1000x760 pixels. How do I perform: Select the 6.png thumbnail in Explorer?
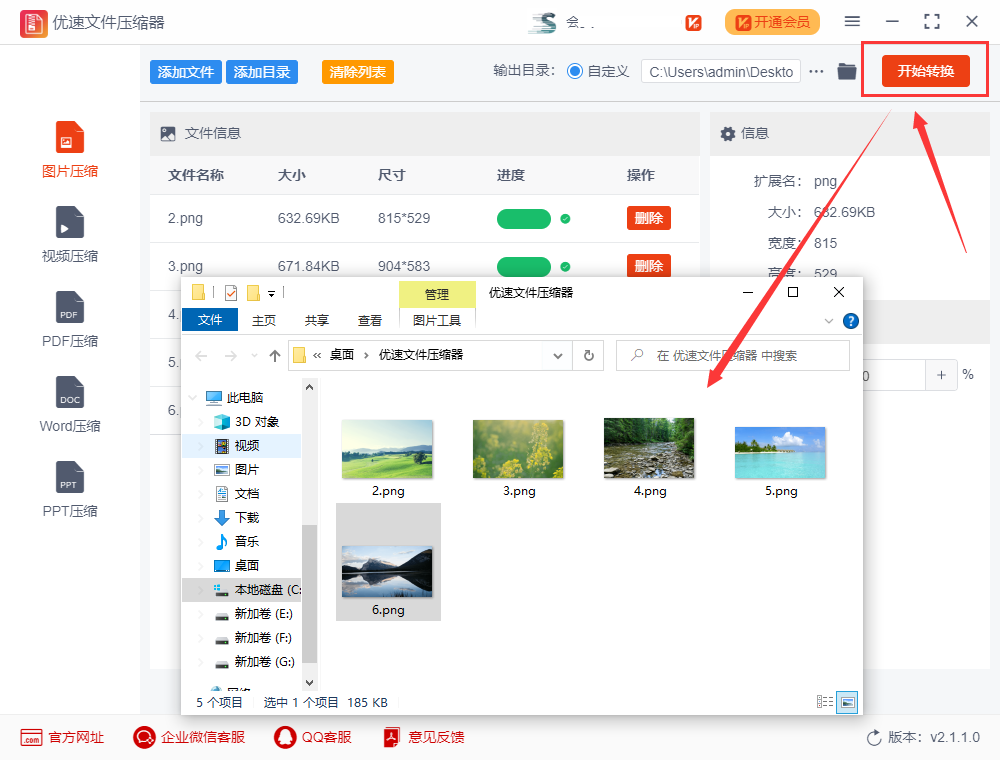point(388,562)
